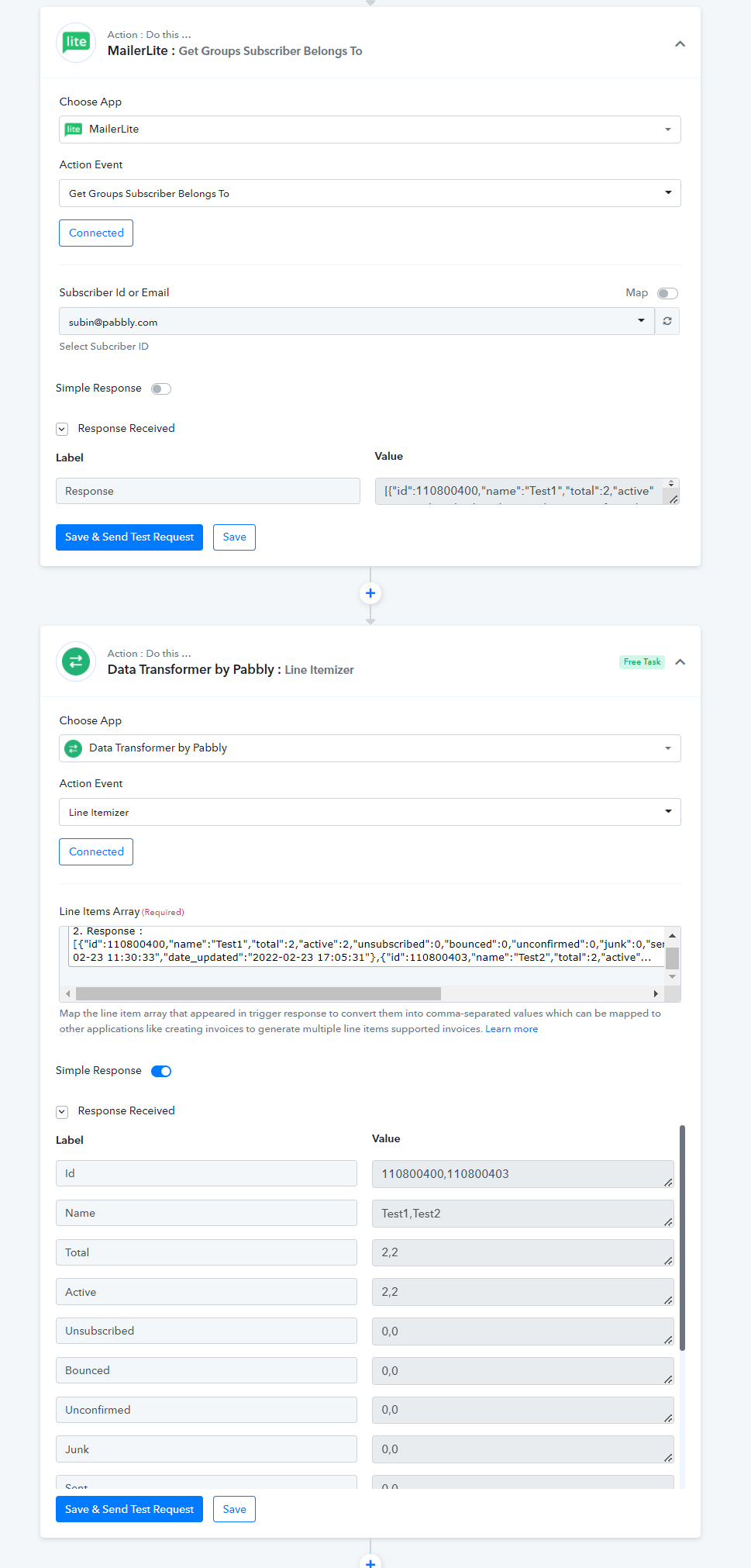Click the MailerLite step title text
The height and width of the screenshot is (1568, 751).
click(x=235, y=51)
